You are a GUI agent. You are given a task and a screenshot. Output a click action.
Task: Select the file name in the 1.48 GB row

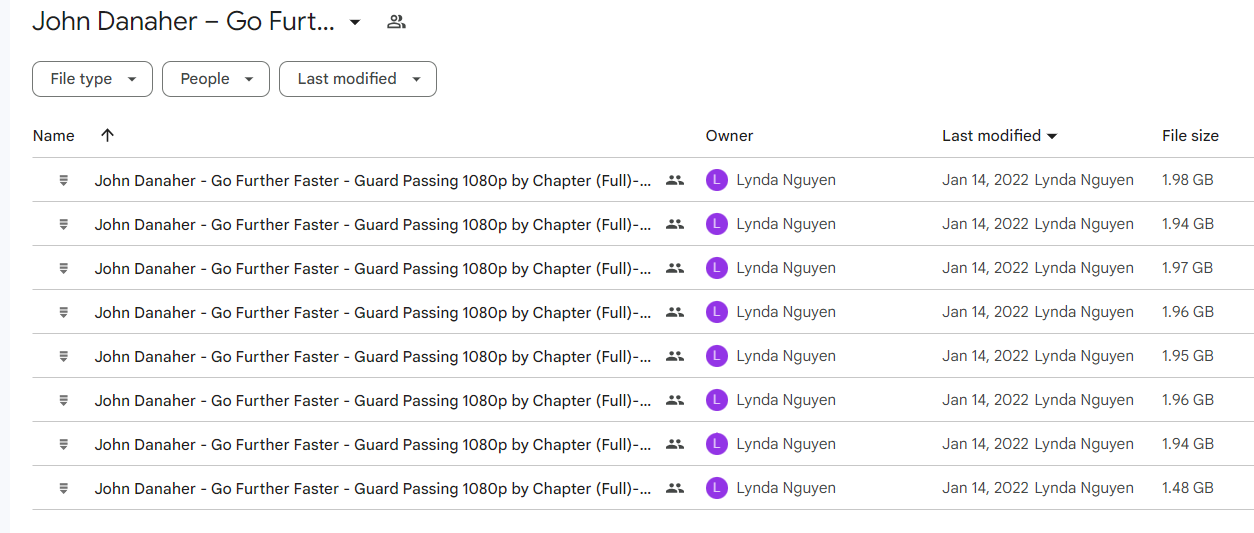point(373,489)
